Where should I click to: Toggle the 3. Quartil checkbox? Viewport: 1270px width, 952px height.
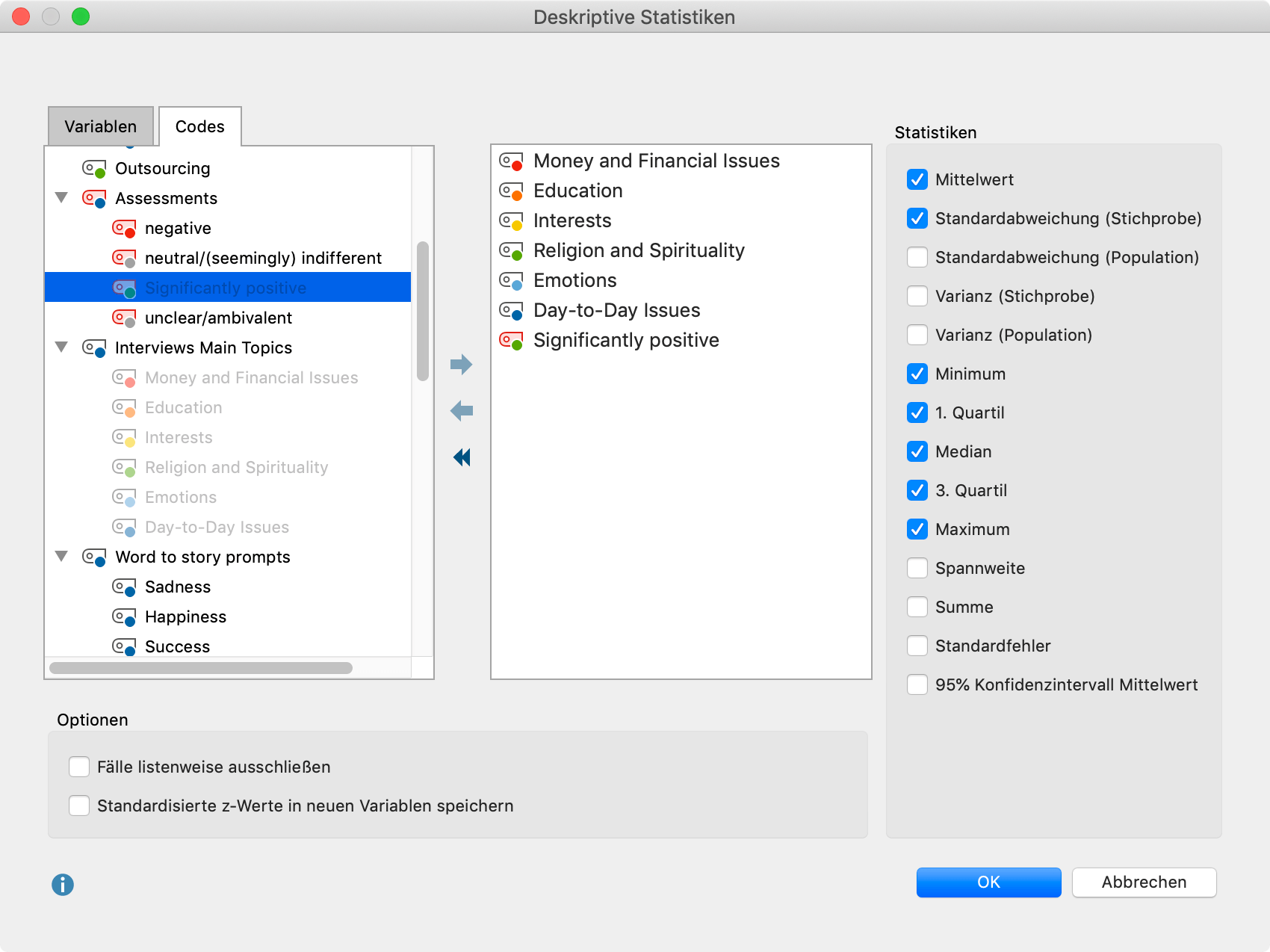click(917, 490)
